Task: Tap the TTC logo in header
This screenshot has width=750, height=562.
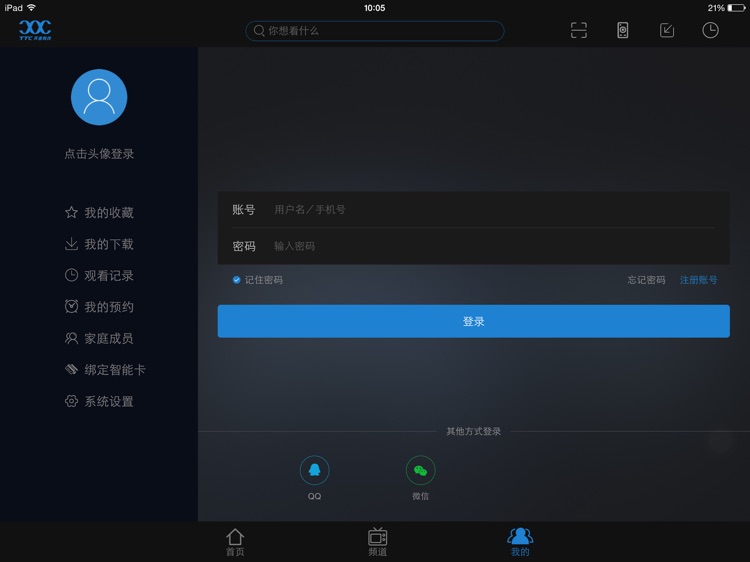Action: [x=35, y=30]
